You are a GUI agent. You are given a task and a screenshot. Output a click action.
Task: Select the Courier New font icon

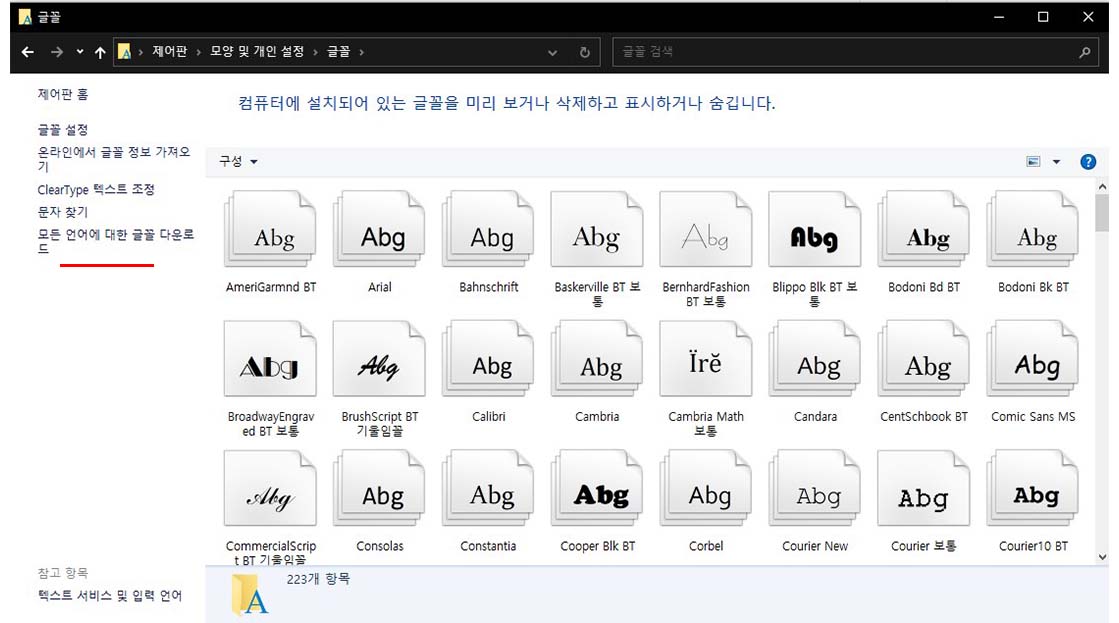[x=815, y=489]
